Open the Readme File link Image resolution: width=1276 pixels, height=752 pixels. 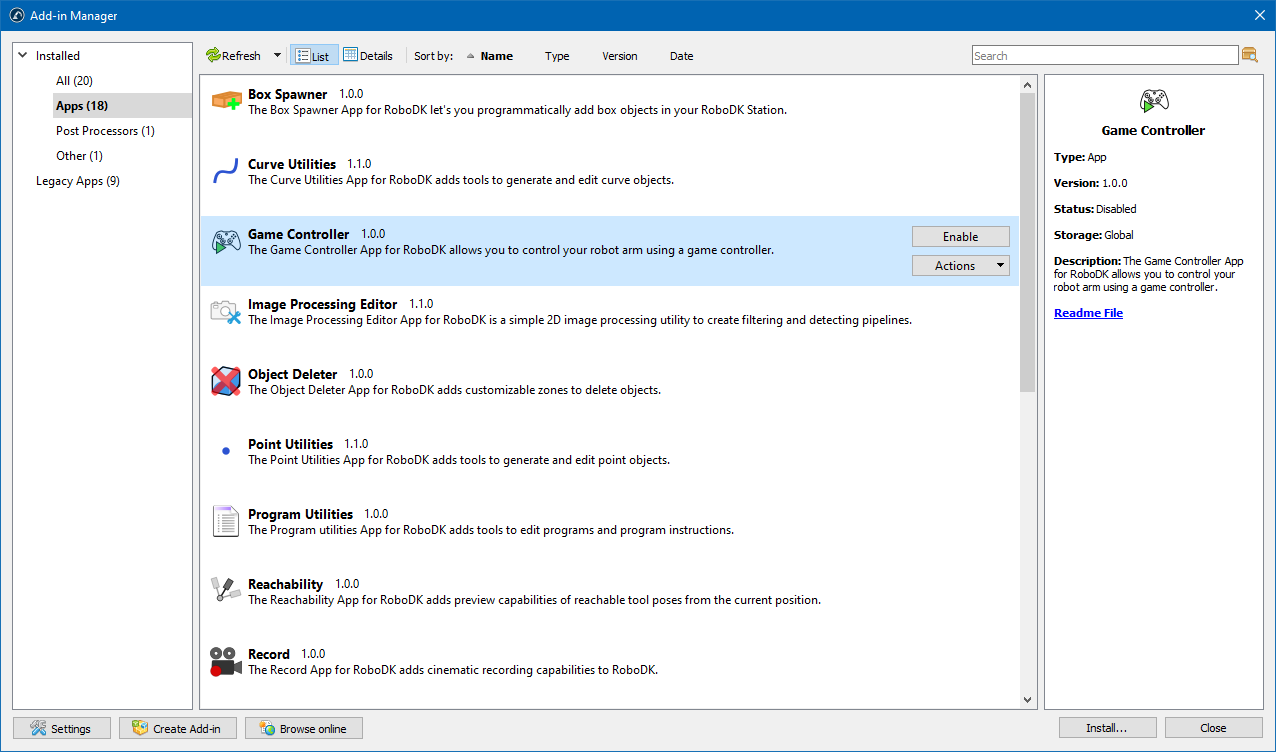coord(1088,313)
